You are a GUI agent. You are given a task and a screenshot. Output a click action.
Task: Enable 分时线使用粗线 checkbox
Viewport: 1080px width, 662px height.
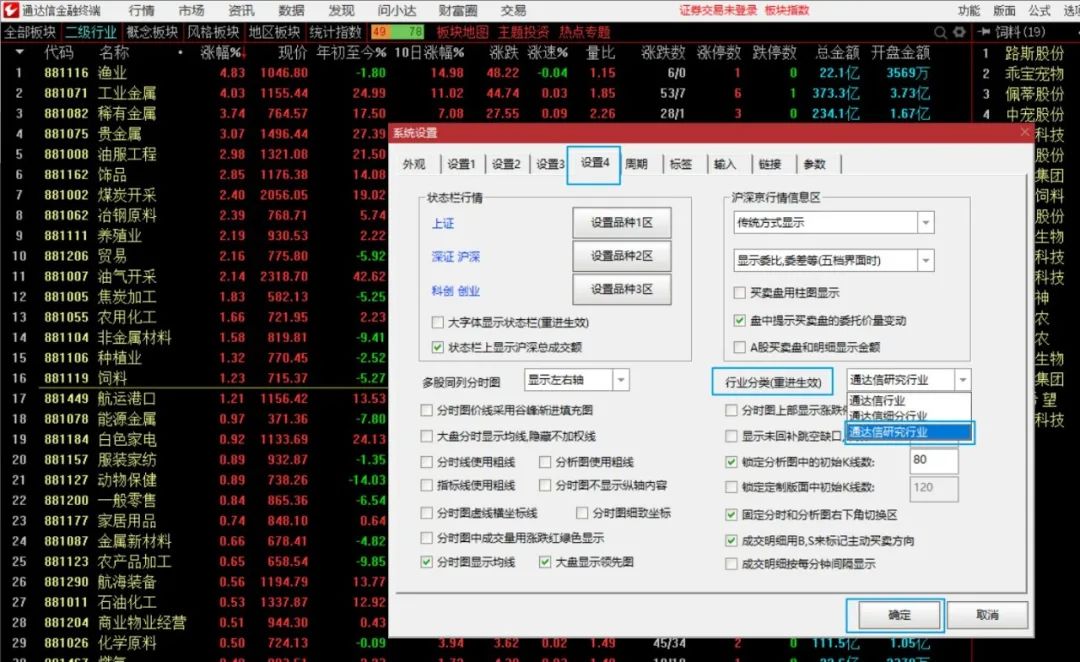pyautogui.click(x=426, y=462)
